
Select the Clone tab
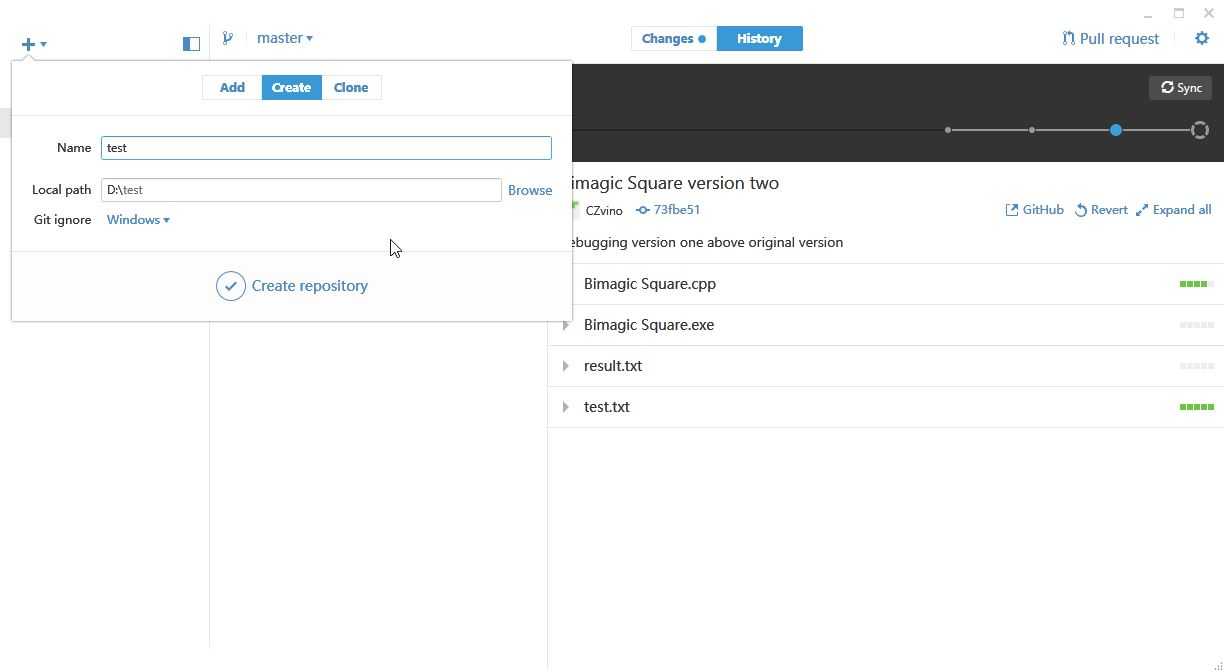(x=351, y=88)
